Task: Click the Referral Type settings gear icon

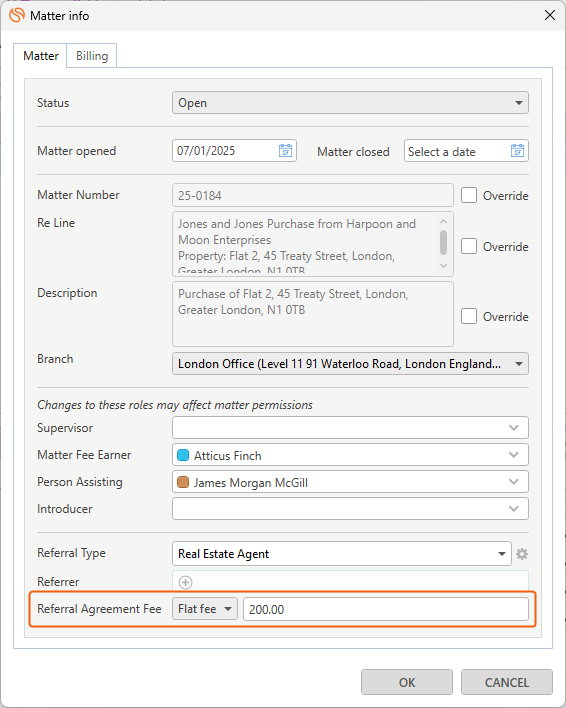Action: (522, 554)
